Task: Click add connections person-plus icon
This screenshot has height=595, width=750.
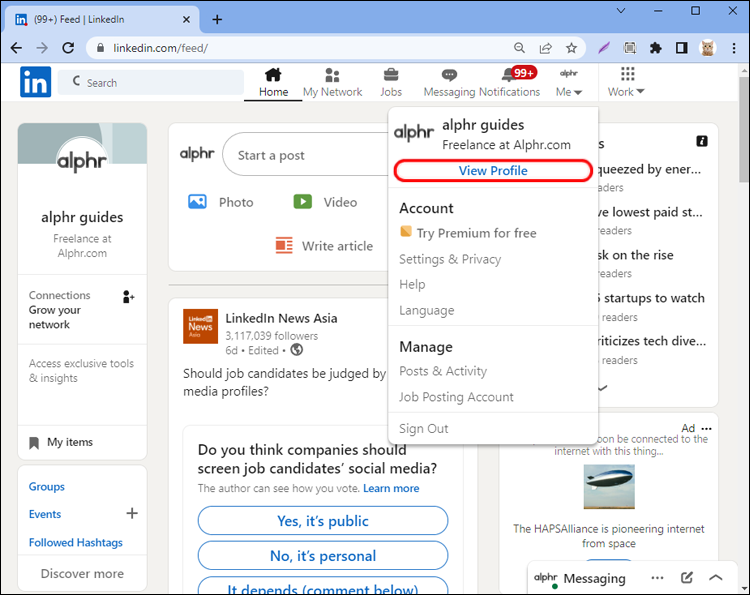Action: (128, 297)
